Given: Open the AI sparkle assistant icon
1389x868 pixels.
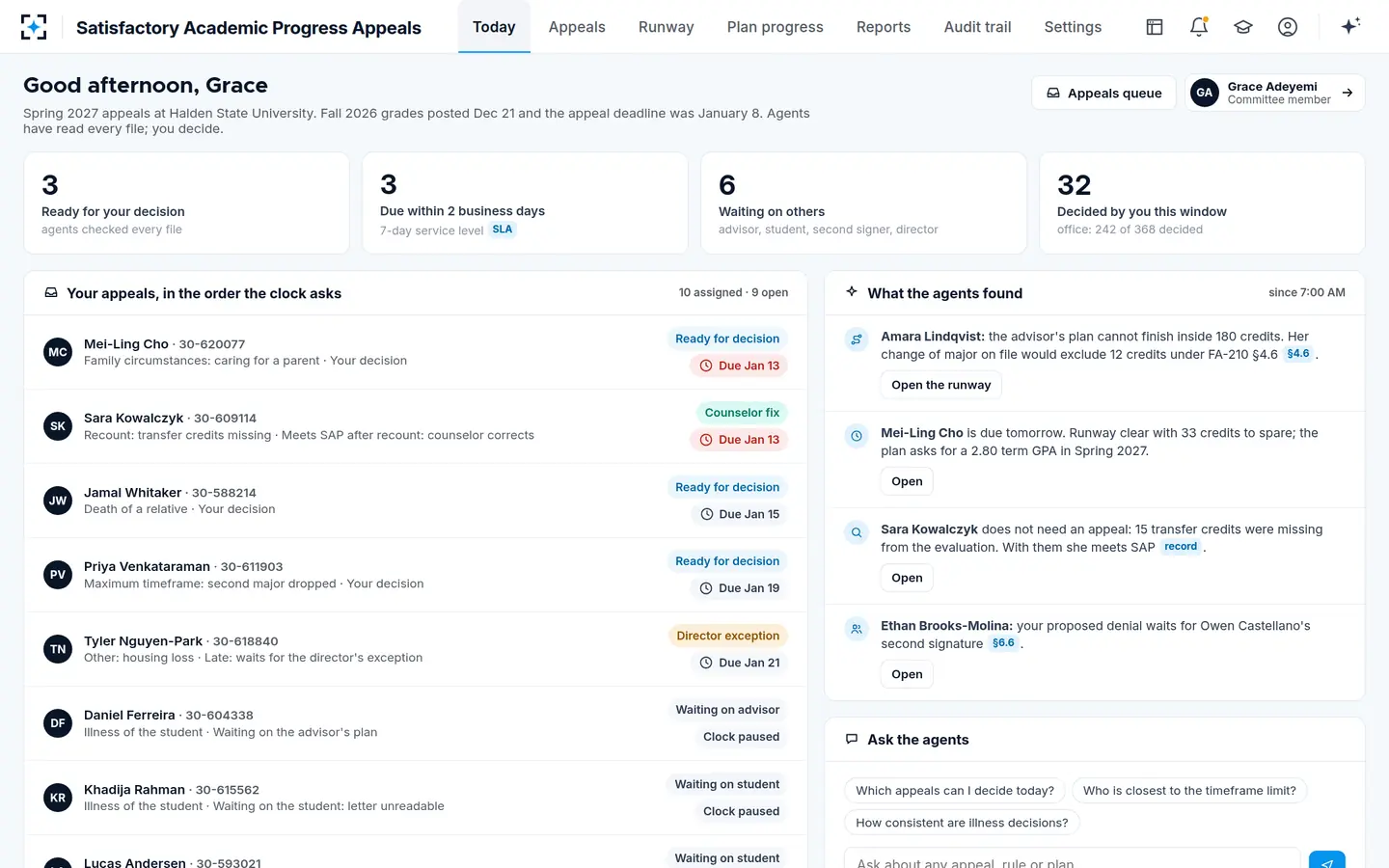Looking at the screenshot, I should [x=1350, y=26].
